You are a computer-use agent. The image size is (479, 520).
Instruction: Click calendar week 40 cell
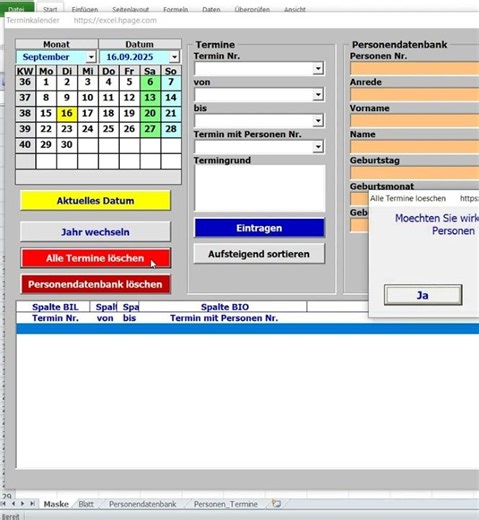pyautogui.click(x=25, y=145)
